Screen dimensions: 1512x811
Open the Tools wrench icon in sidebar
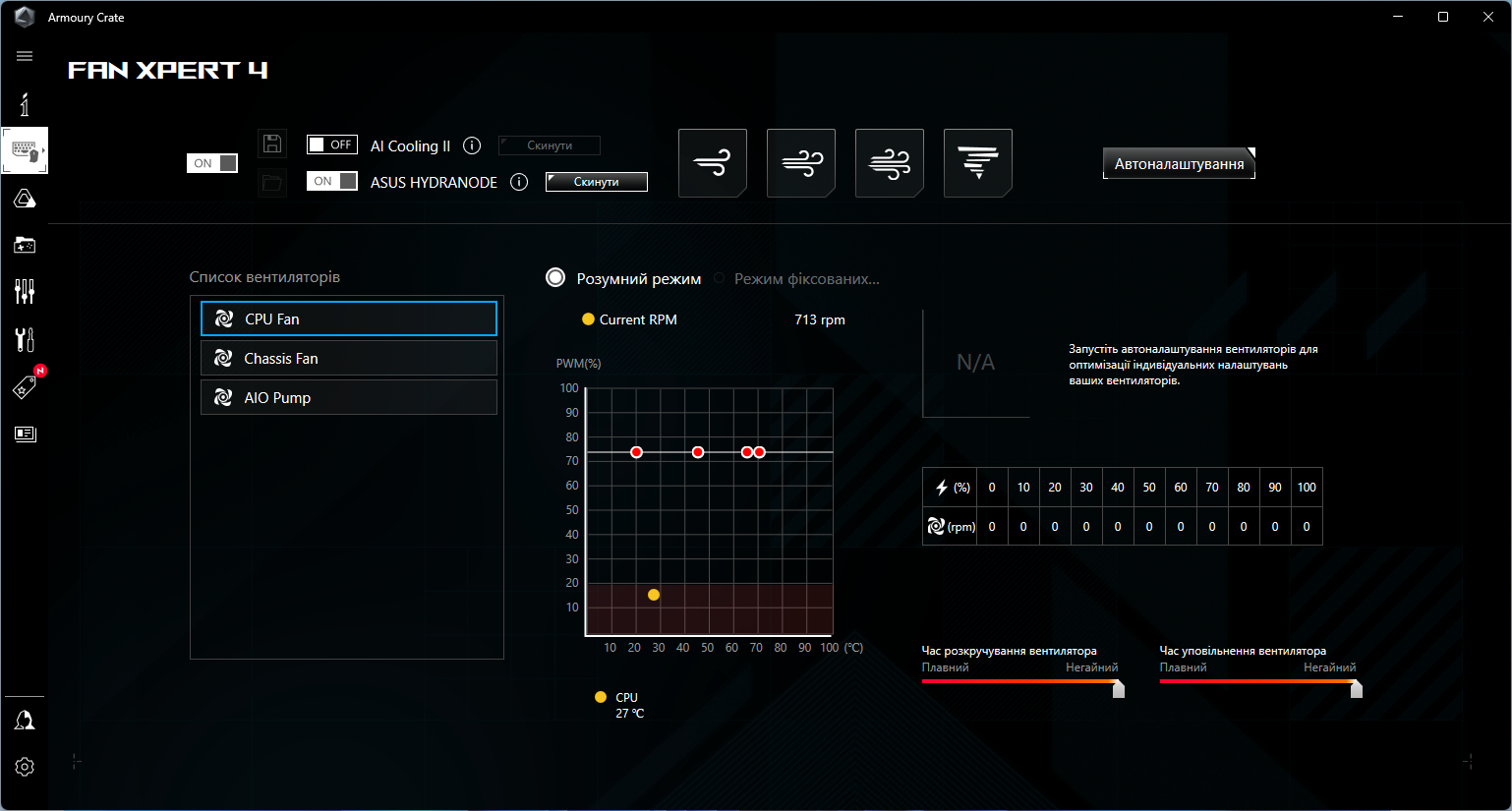tap(25, 339)
